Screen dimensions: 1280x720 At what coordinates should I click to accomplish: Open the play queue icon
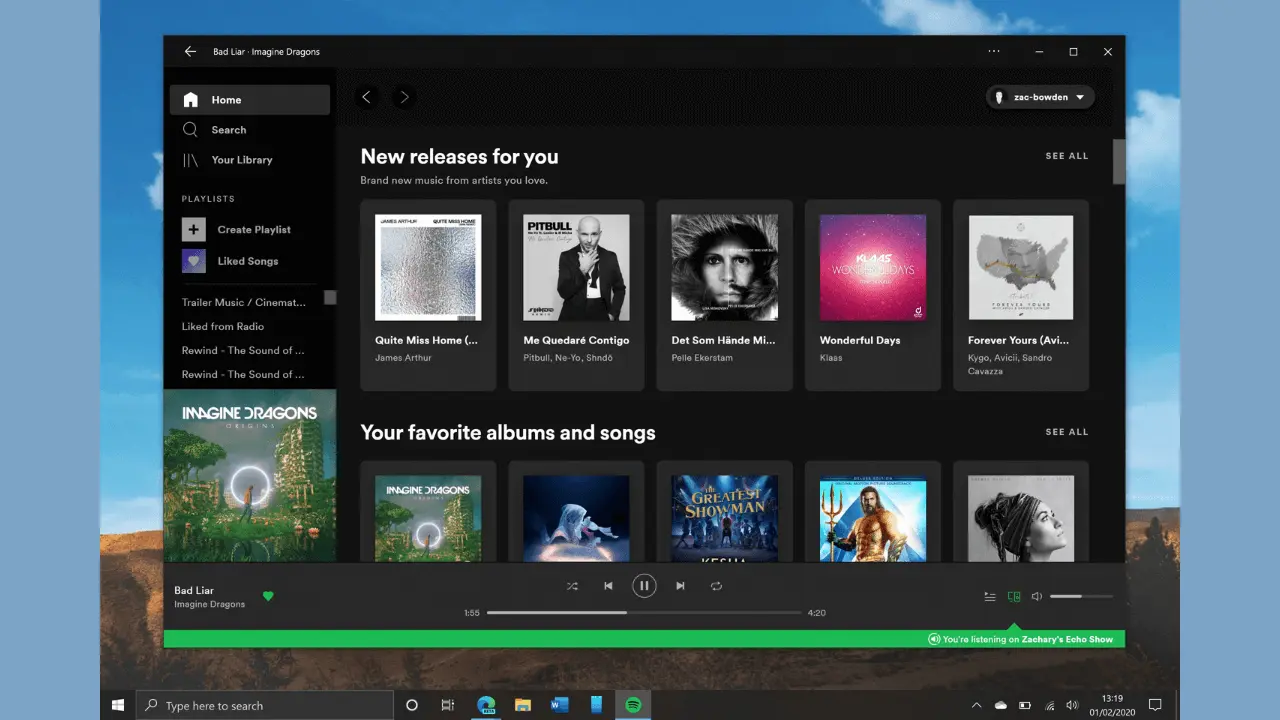click(x=990, y=596)
